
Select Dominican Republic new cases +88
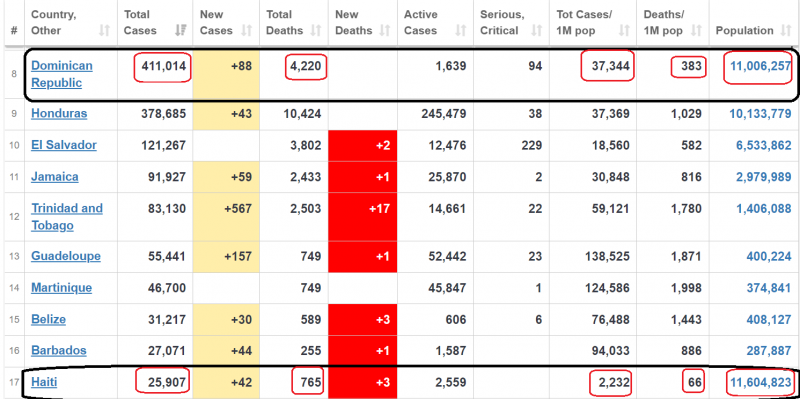pyautogui.click(x=240, y=66)
